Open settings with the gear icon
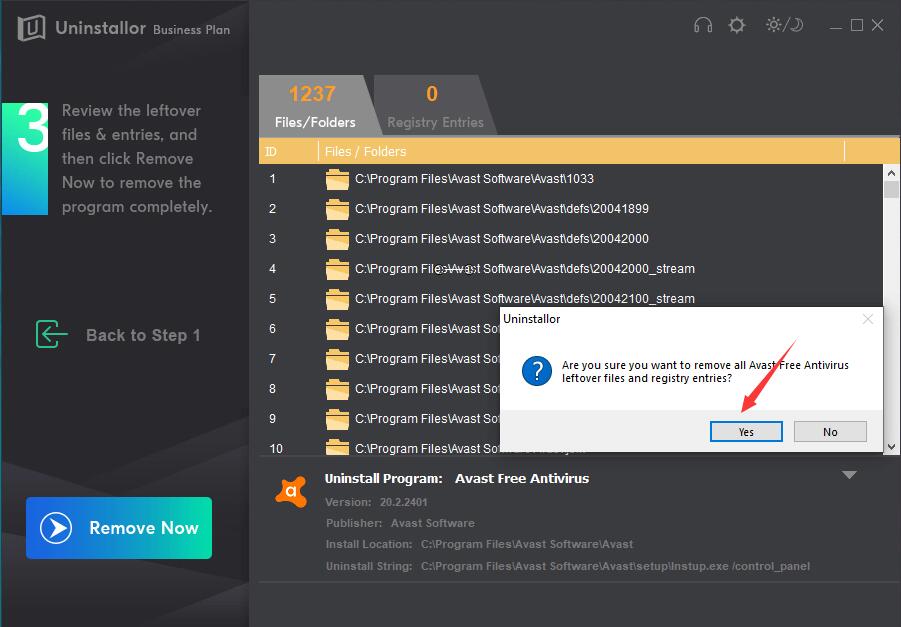 [737, 25]
